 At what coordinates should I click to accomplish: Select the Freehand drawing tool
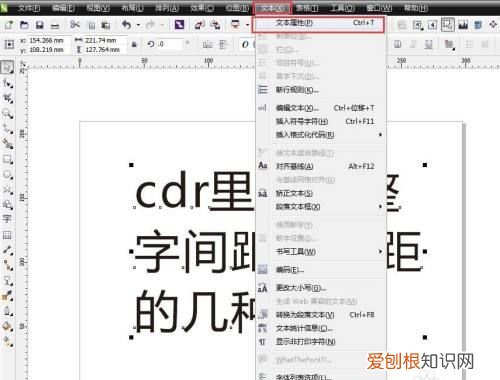pyautogui.click(x=7, y=129)
